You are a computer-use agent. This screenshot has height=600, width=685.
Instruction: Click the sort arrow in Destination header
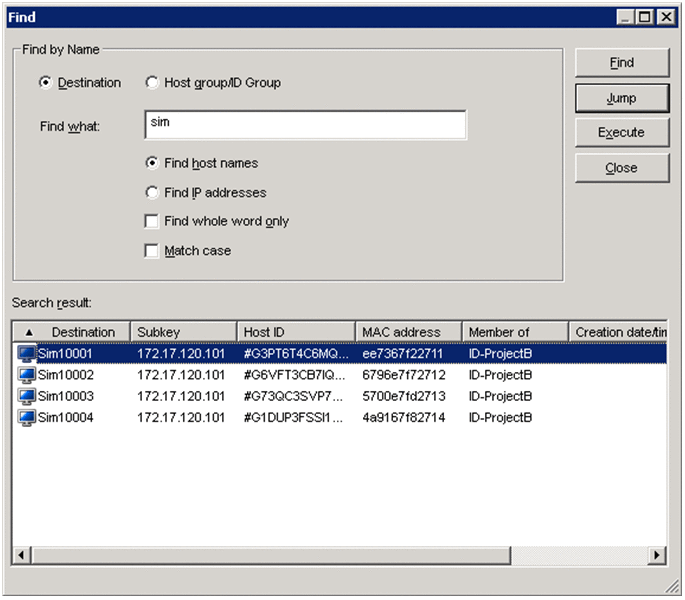click(x=28, y=332)
